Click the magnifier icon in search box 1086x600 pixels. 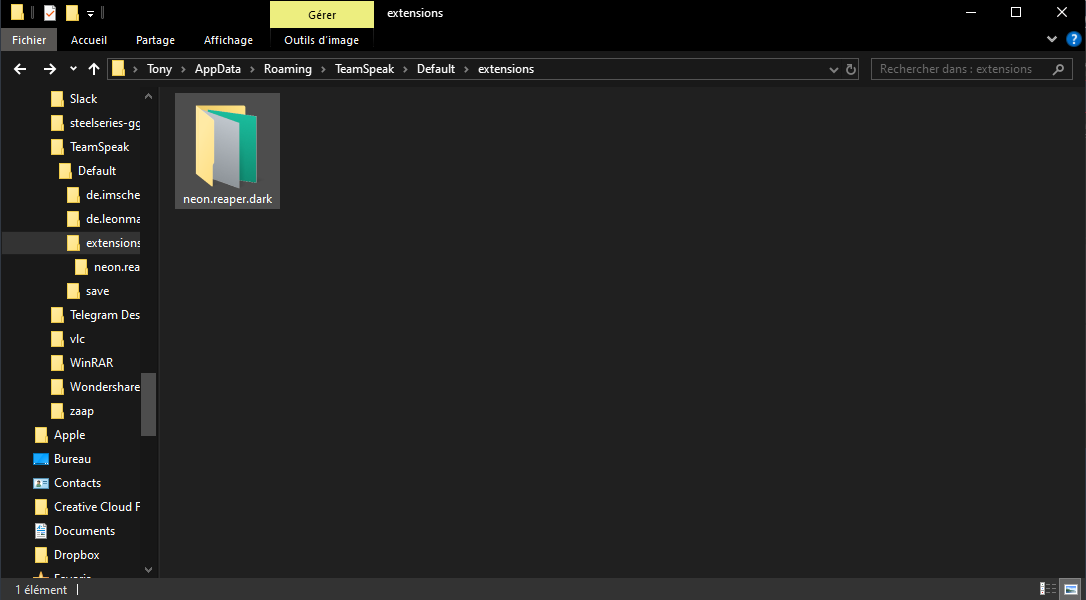[1058, 69]
